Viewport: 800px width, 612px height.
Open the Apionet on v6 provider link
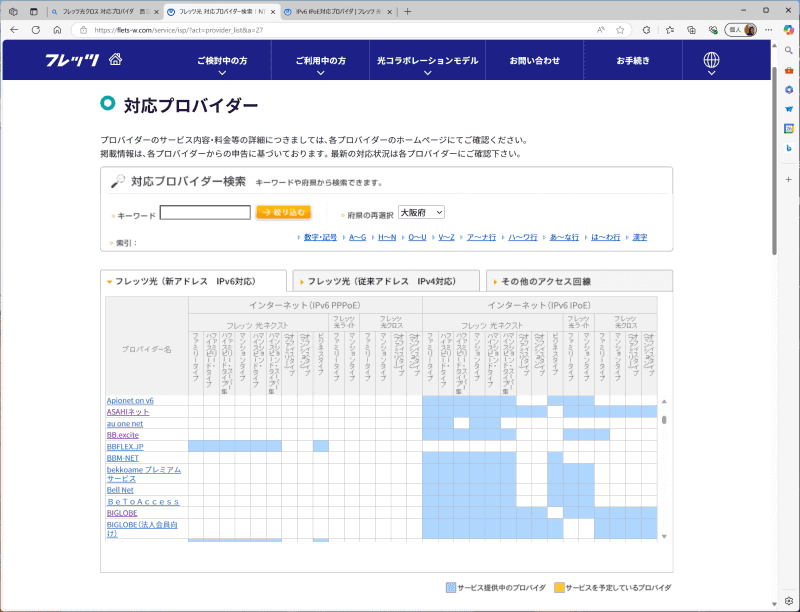point(130,400)
